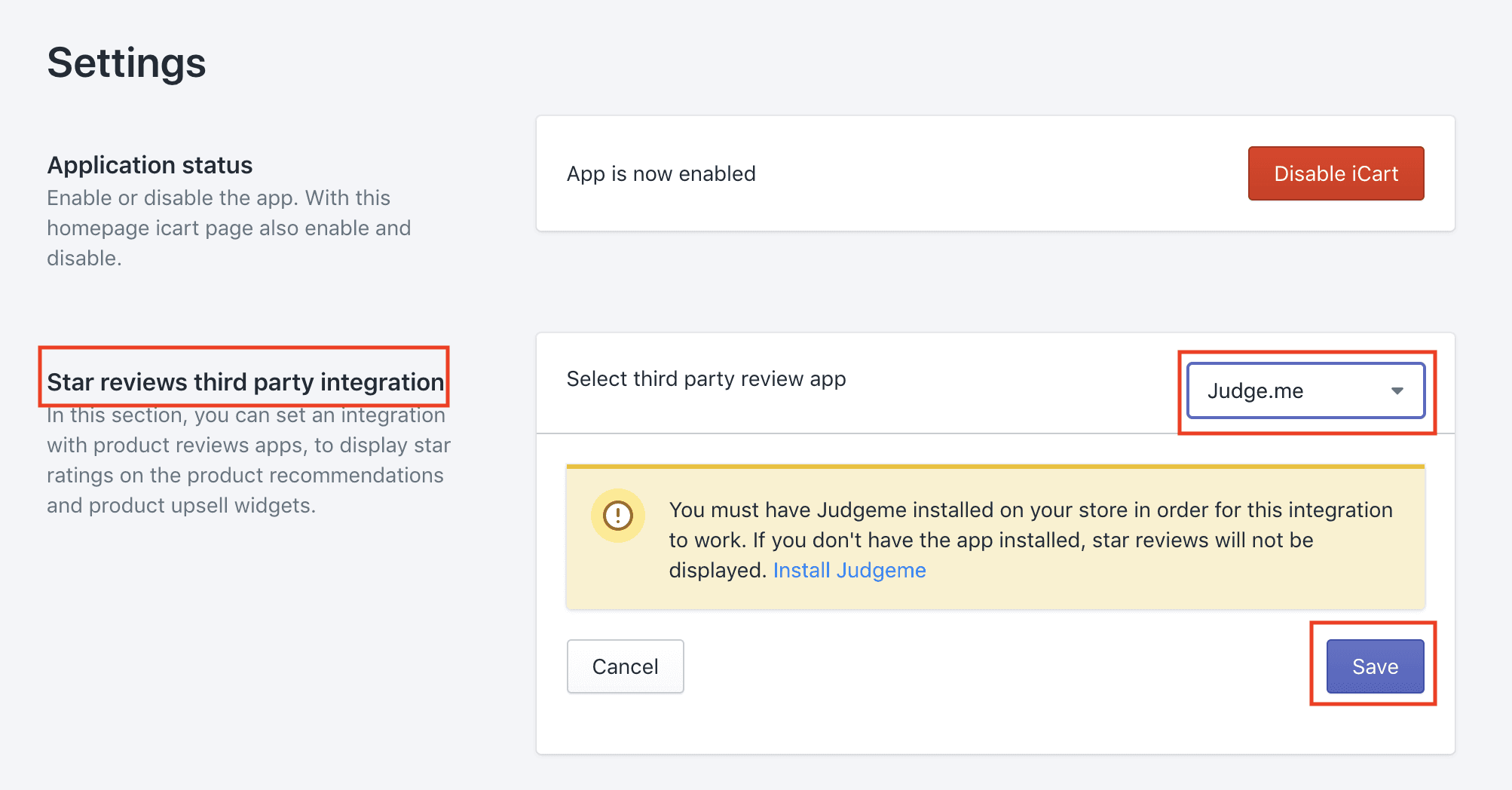Select the Star reviews third party integration heading

point(245,382)
